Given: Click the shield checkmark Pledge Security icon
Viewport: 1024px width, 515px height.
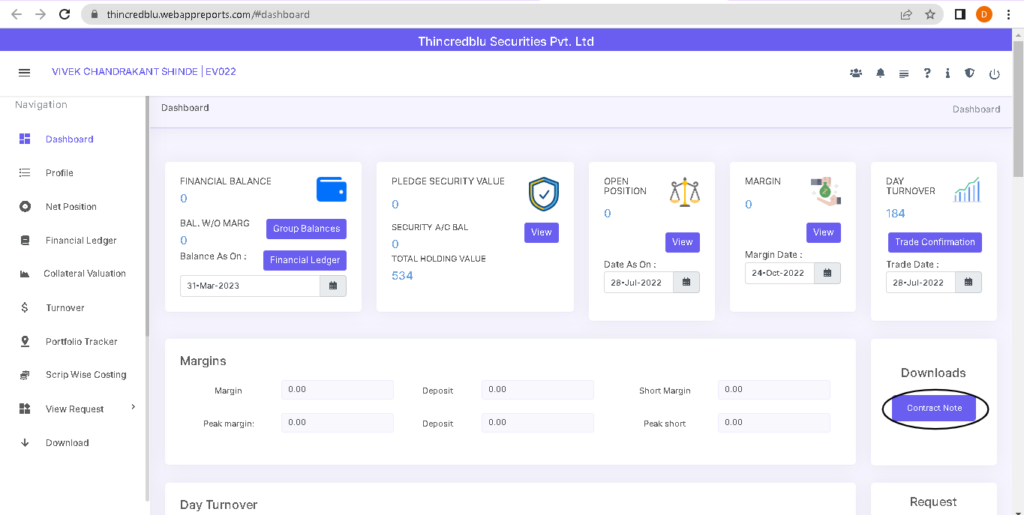Looking at the screenshot, I should coord(543,194).
